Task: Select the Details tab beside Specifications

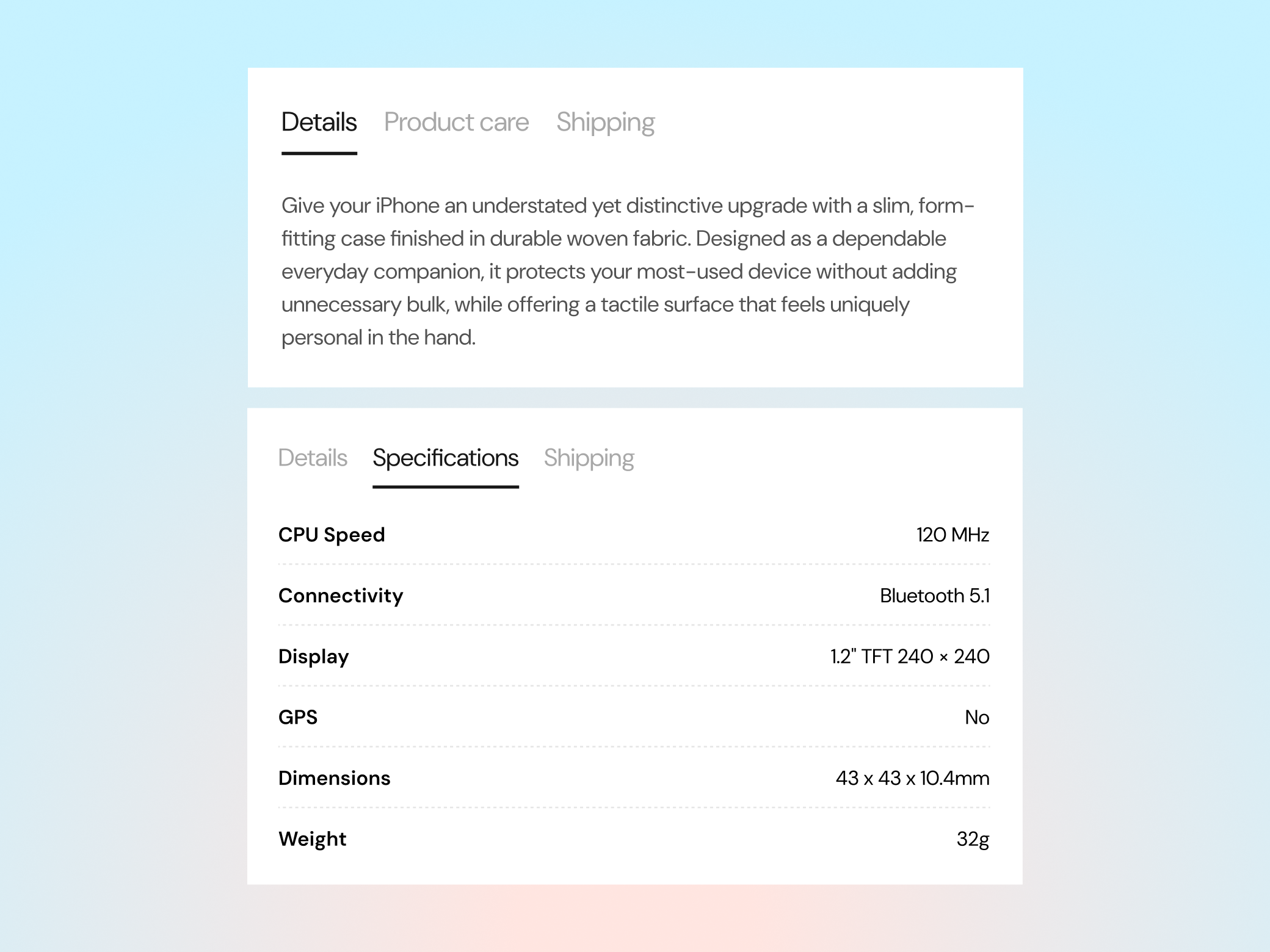Action: (313, 458)
